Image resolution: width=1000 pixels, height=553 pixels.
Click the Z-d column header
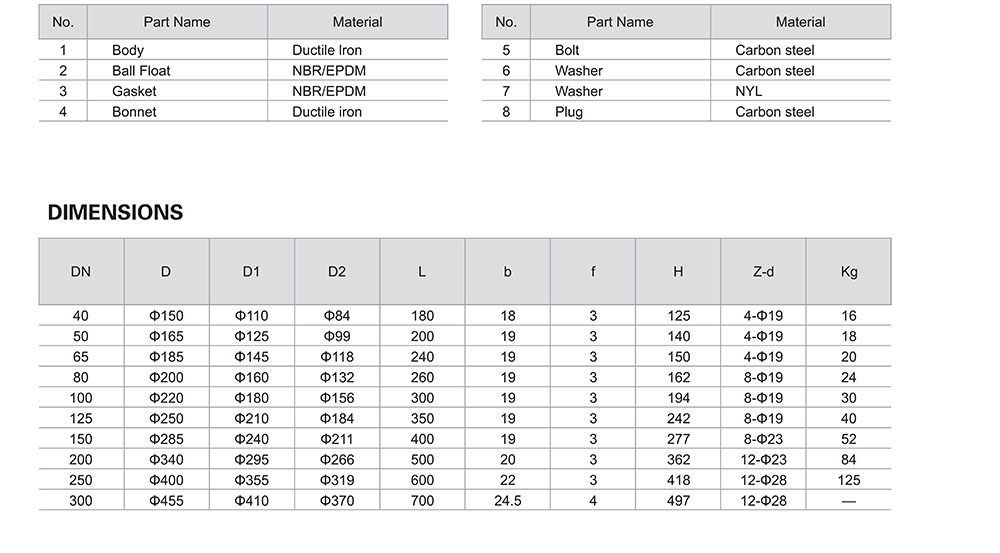763,272
